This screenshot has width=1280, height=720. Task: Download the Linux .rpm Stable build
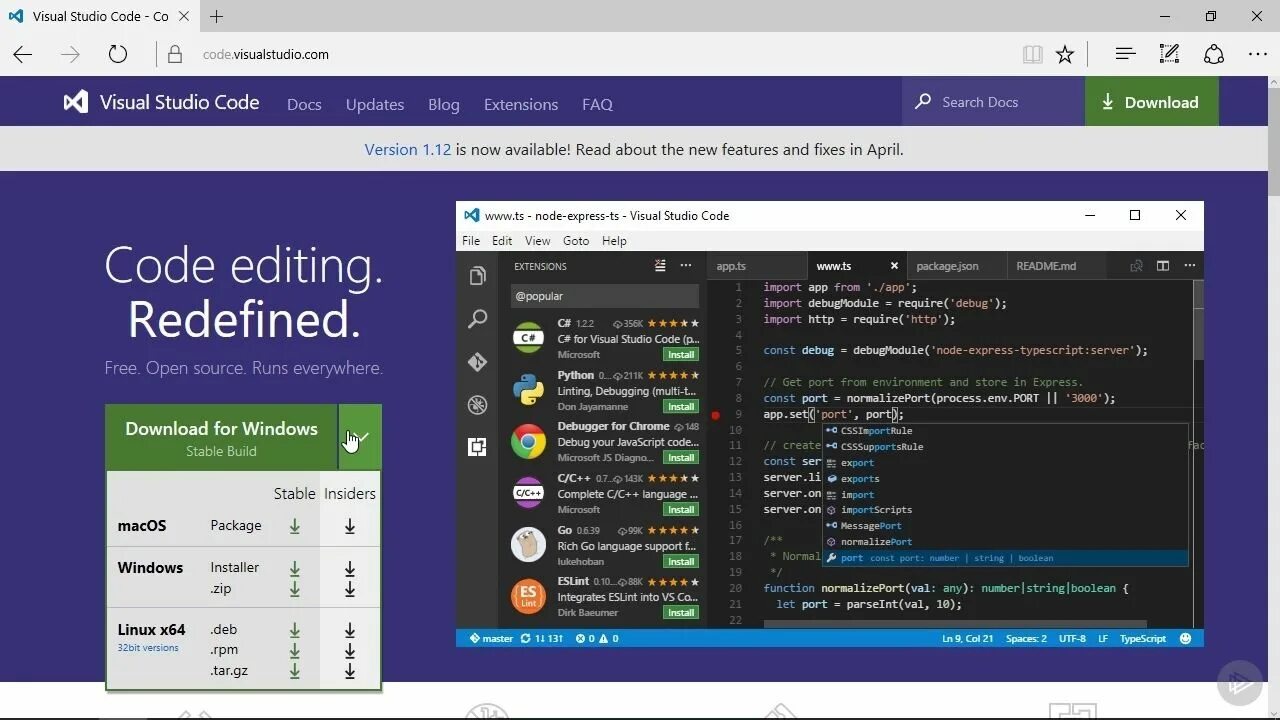pos(295,650)
